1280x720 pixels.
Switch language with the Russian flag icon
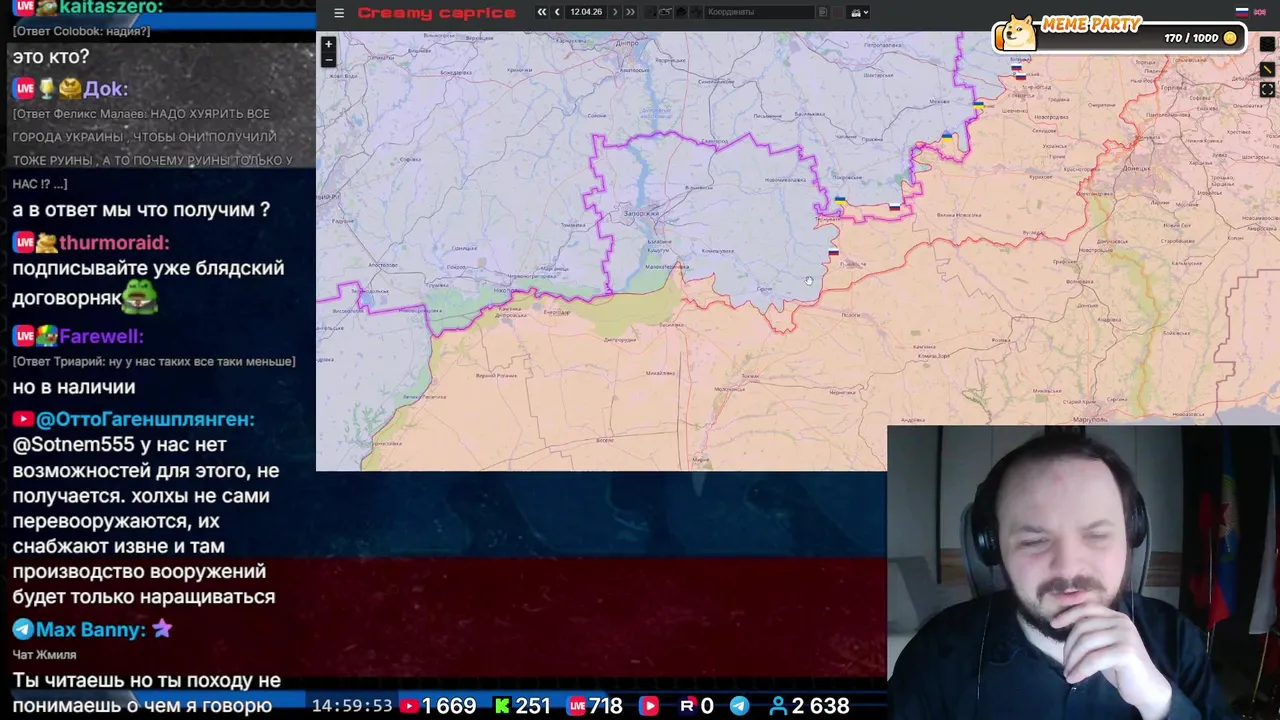tap(1242, 12)
